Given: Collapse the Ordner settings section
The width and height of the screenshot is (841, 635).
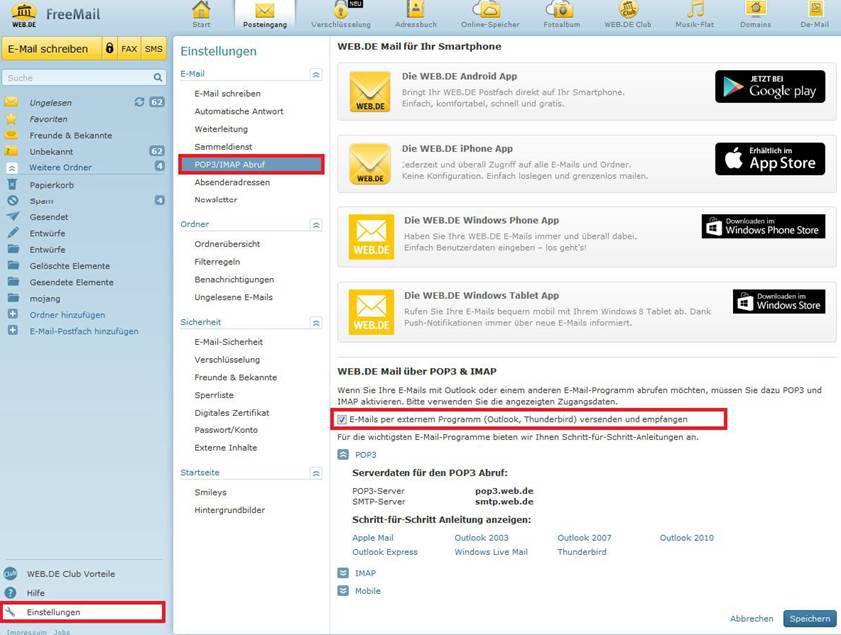Looking at the screenshot, I should [x=316, y=225].
